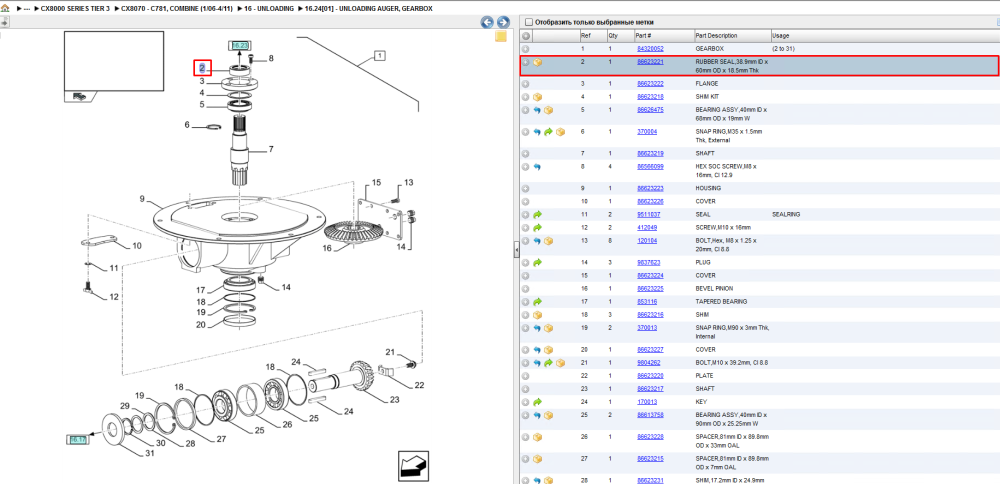
Task: Click box icon in SHIM 86623216 row
Action: tap(538, 315)
